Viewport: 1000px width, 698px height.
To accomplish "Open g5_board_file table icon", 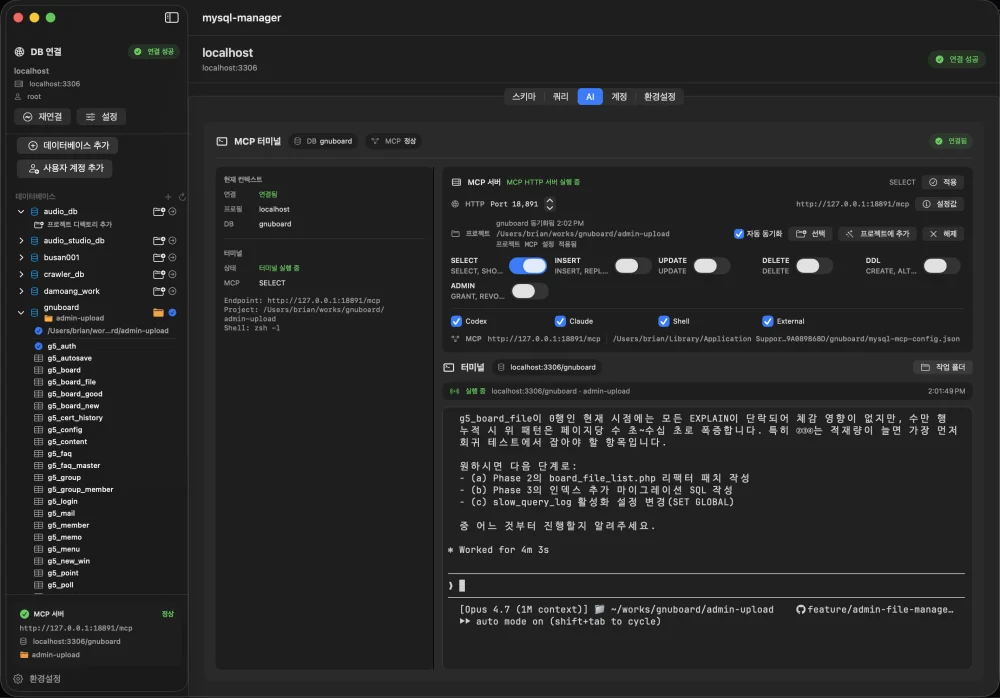I will tap(38, 382).
